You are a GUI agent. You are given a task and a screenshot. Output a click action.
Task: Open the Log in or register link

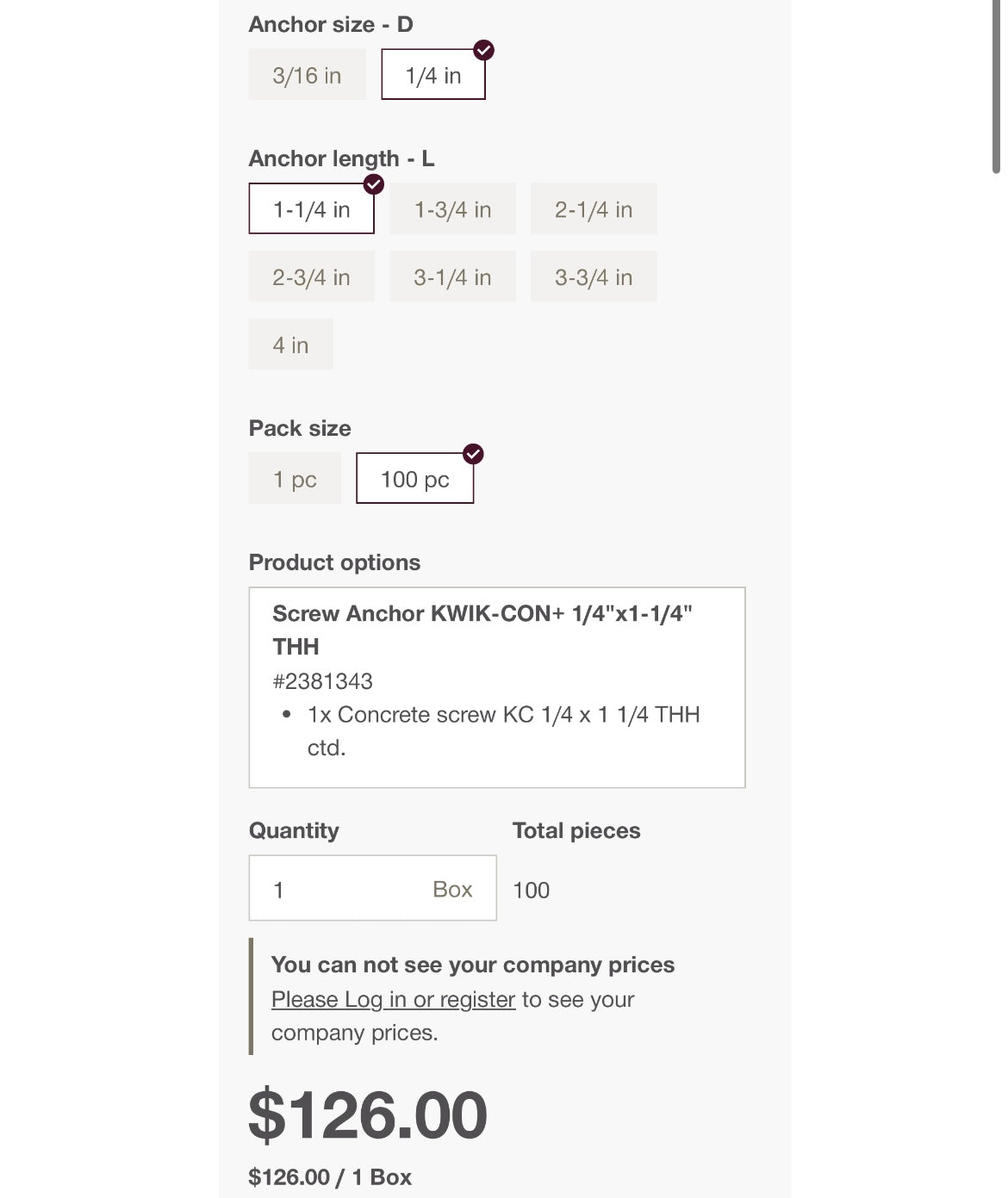point(393,999)
